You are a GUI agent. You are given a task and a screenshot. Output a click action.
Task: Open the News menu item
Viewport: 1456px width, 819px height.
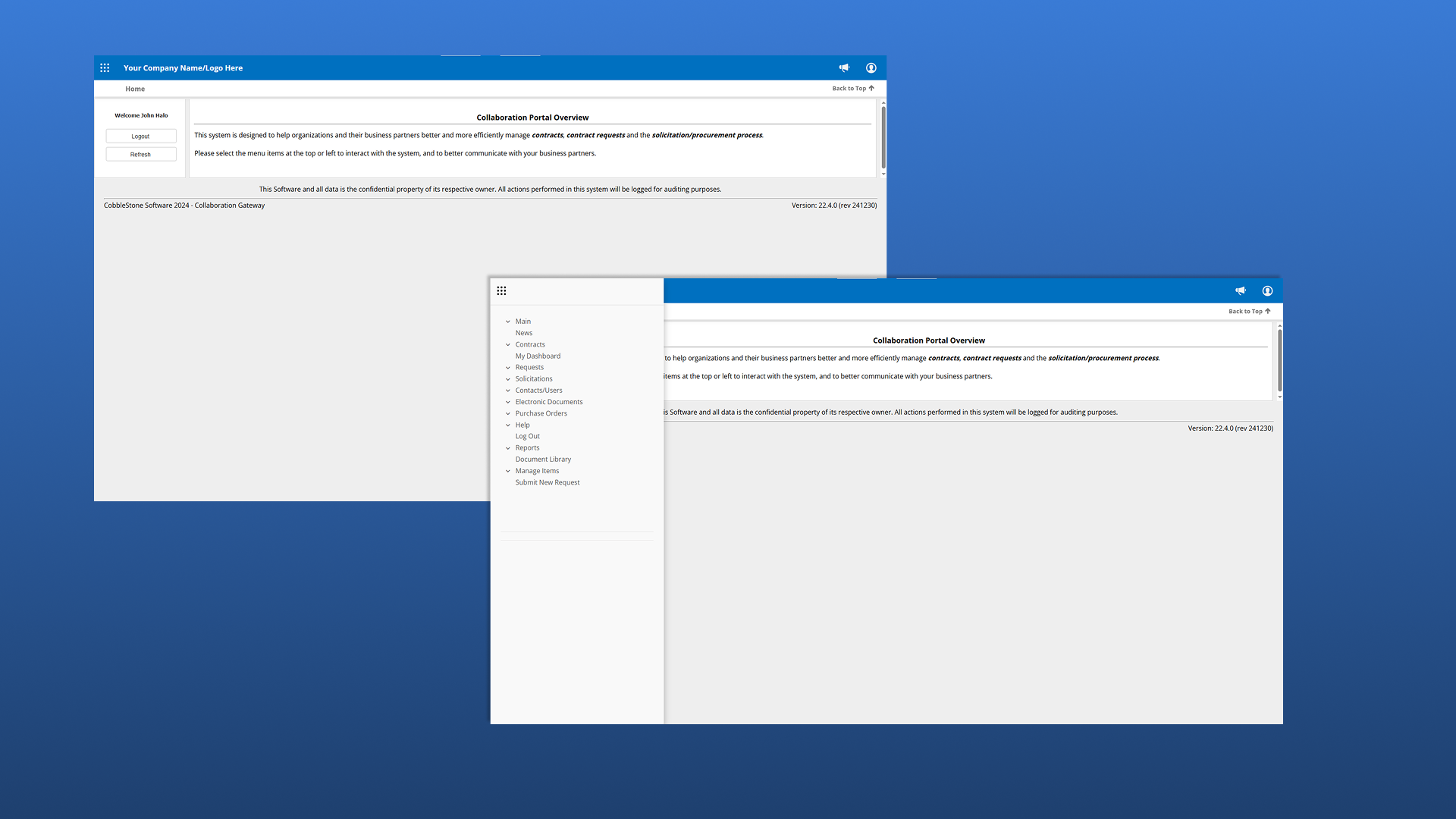[x=524, y=333]
